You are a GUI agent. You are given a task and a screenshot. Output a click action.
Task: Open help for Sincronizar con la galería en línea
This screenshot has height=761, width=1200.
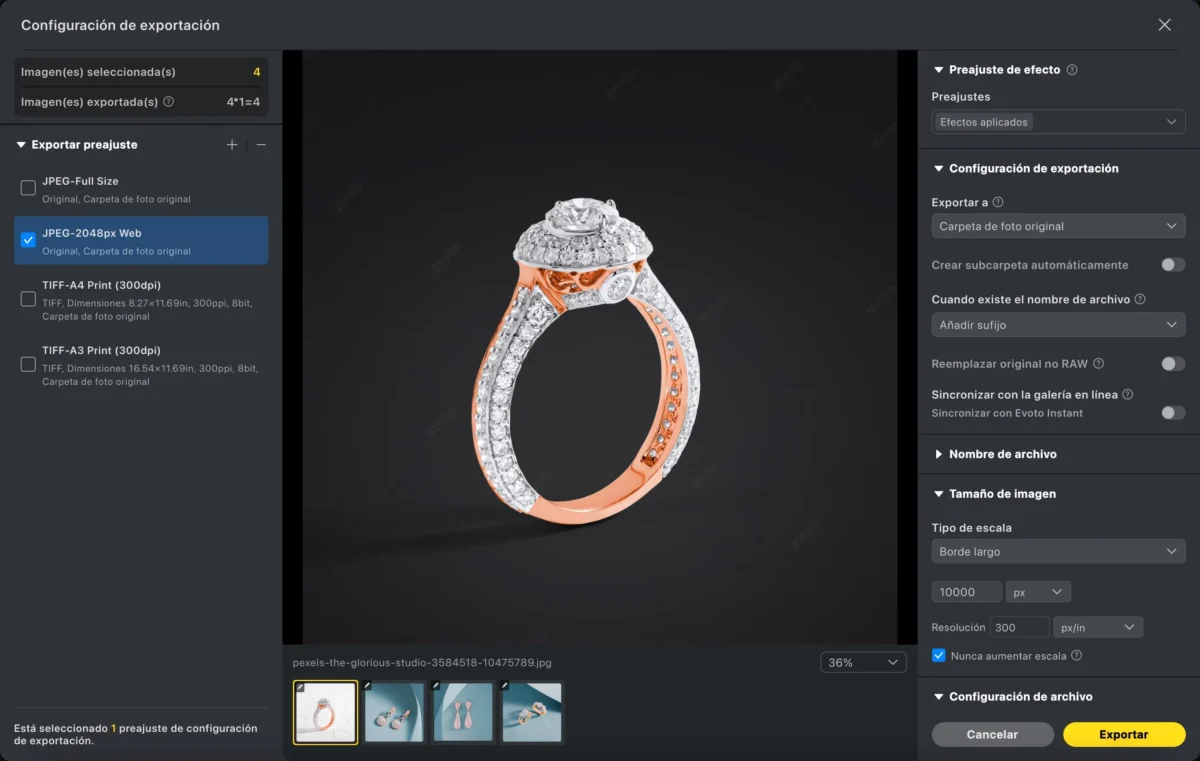(1127, 395)
